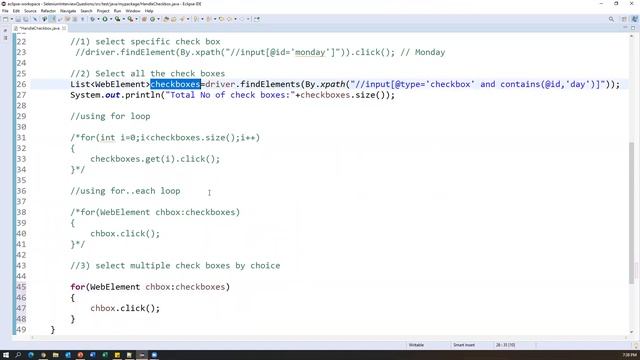
Task: Click the cursor position '26 : 35' status entry
Action: pyautogui.click(x=505, y=345)
